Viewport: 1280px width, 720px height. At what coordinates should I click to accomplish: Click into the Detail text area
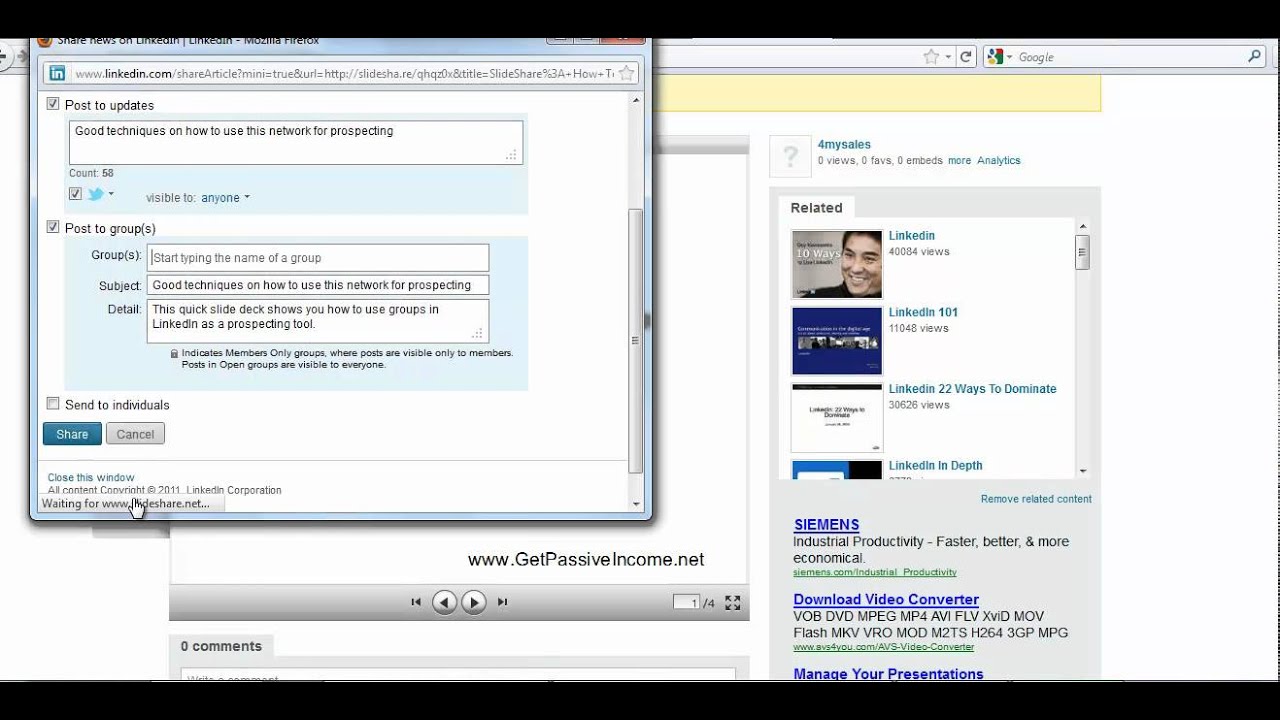(x=318, y=321)
